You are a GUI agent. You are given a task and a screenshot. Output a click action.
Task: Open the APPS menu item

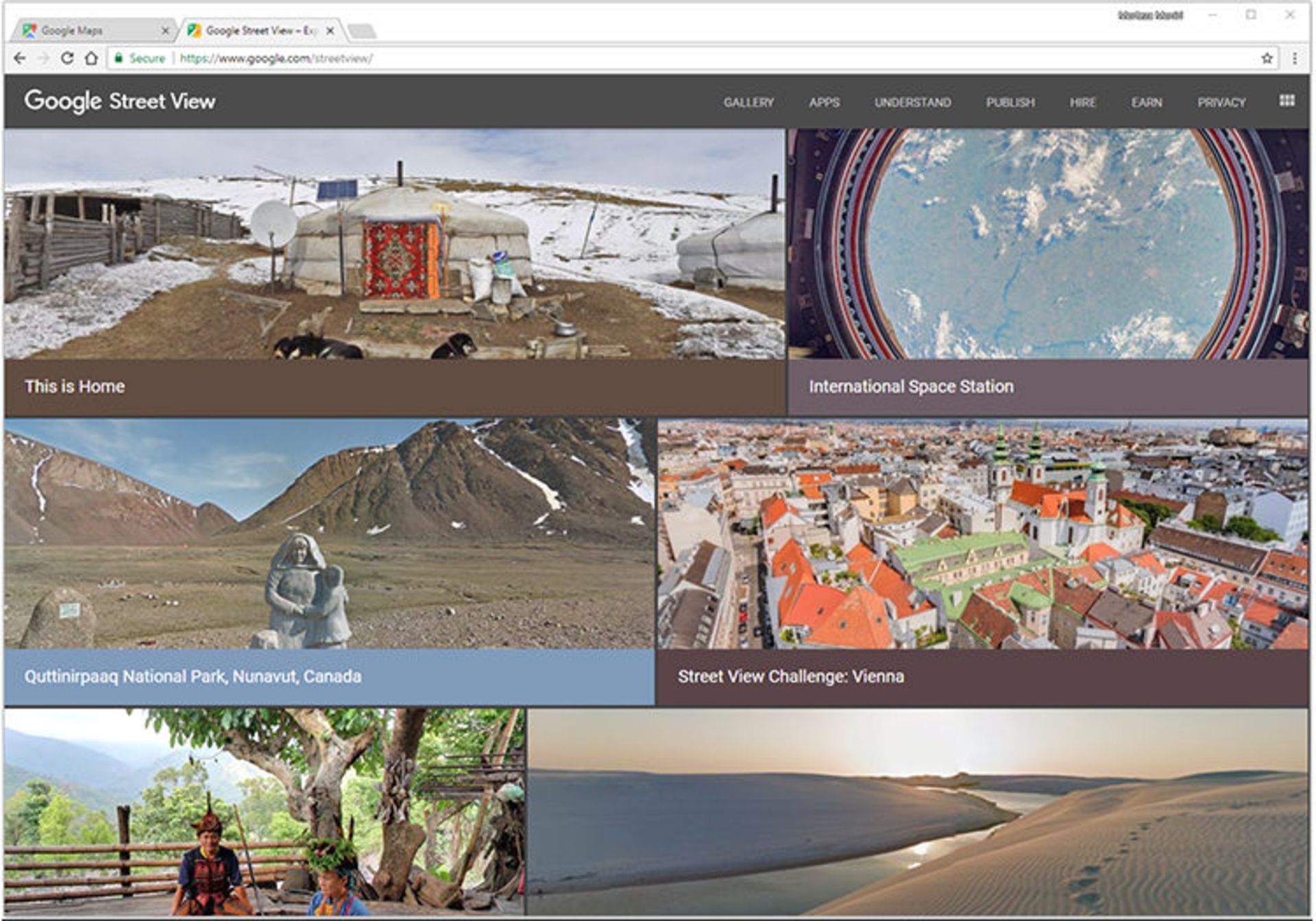tap(824, 102)
